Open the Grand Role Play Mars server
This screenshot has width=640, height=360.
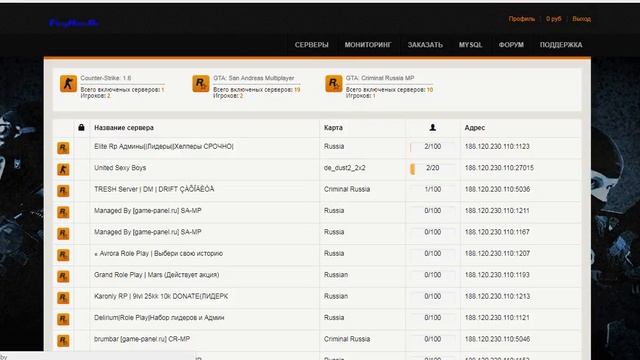click(x=156, y=275)
